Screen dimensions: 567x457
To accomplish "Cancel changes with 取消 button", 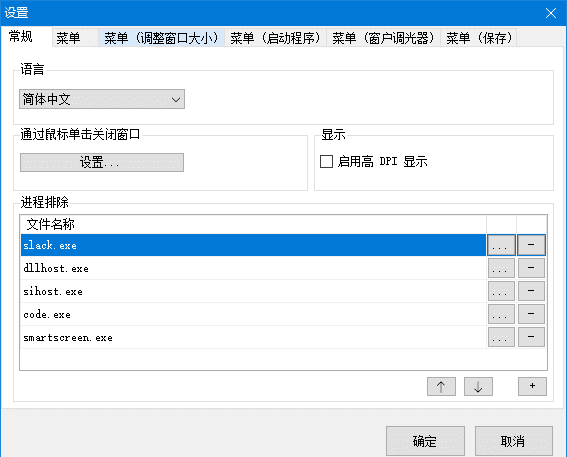I will [513, 441].
